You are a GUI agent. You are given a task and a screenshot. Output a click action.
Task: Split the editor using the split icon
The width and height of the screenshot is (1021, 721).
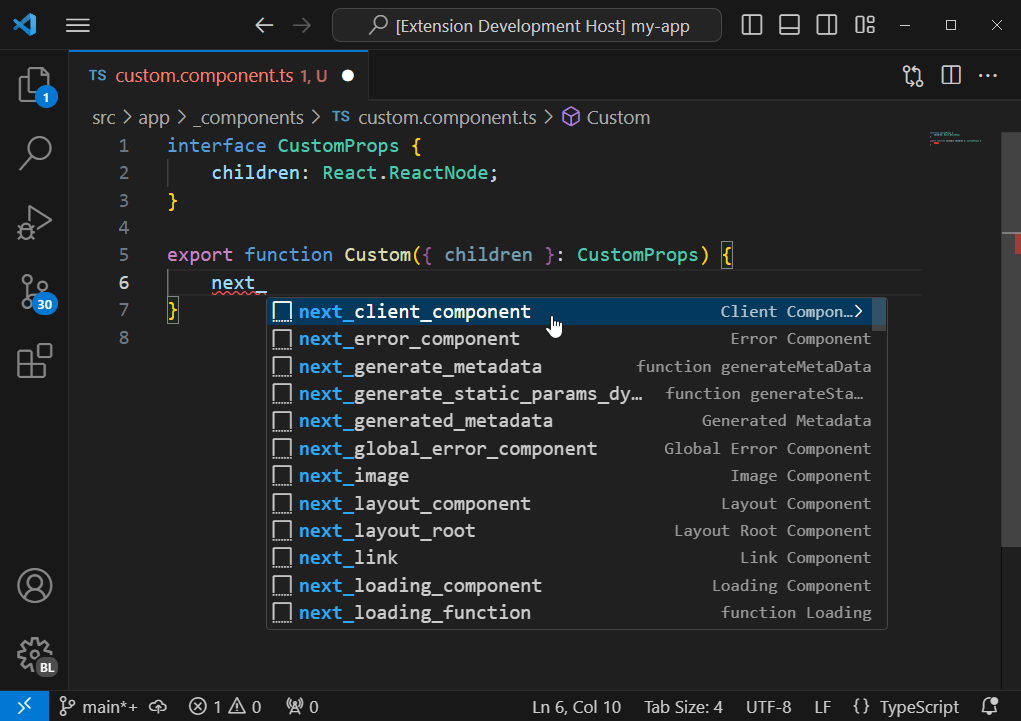pos(949,75)
